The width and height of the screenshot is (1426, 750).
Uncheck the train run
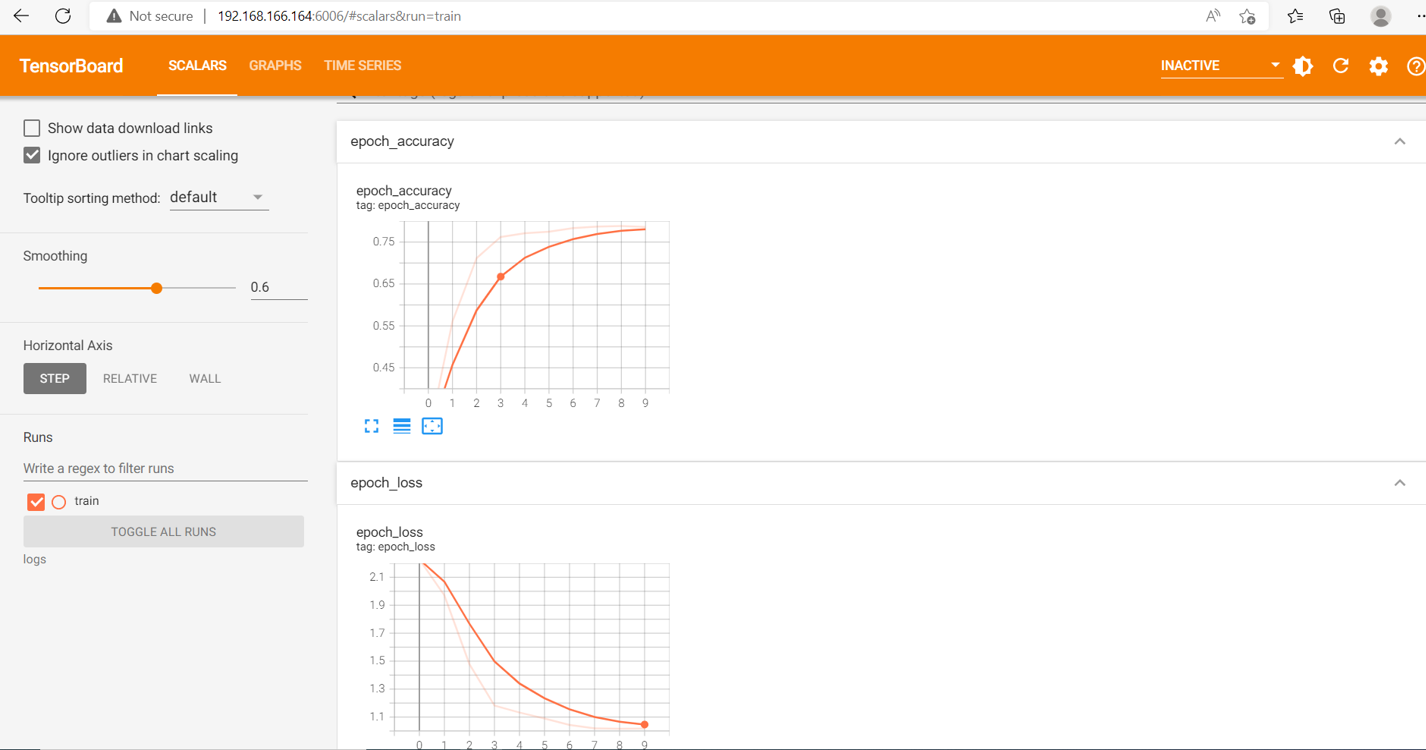[36, 501]
